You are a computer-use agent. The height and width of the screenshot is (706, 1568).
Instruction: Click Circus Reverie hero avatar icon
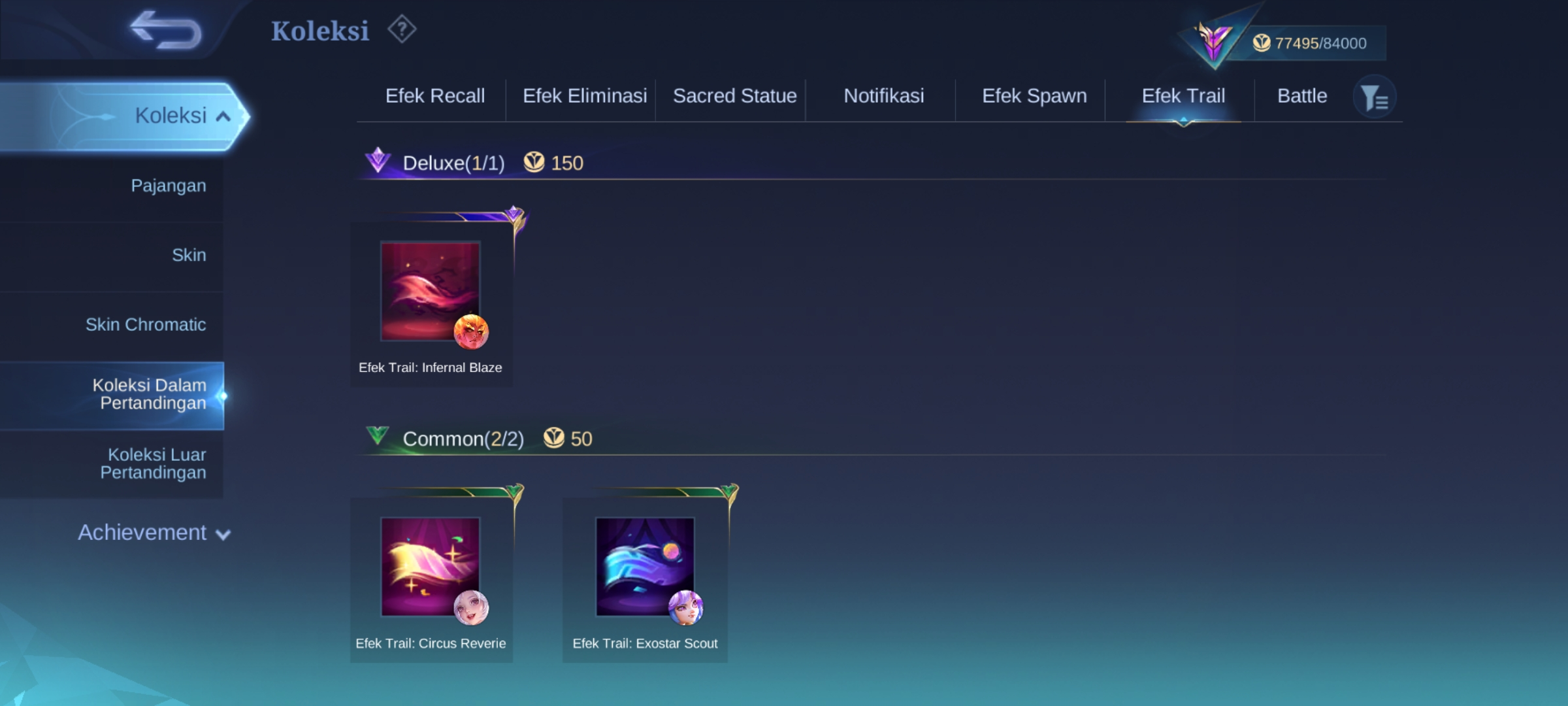click(471, 607)
